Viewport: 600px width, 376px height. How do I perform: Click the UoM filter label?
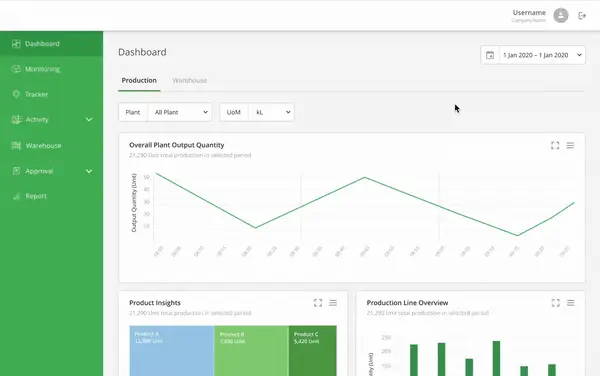point(233,112)
